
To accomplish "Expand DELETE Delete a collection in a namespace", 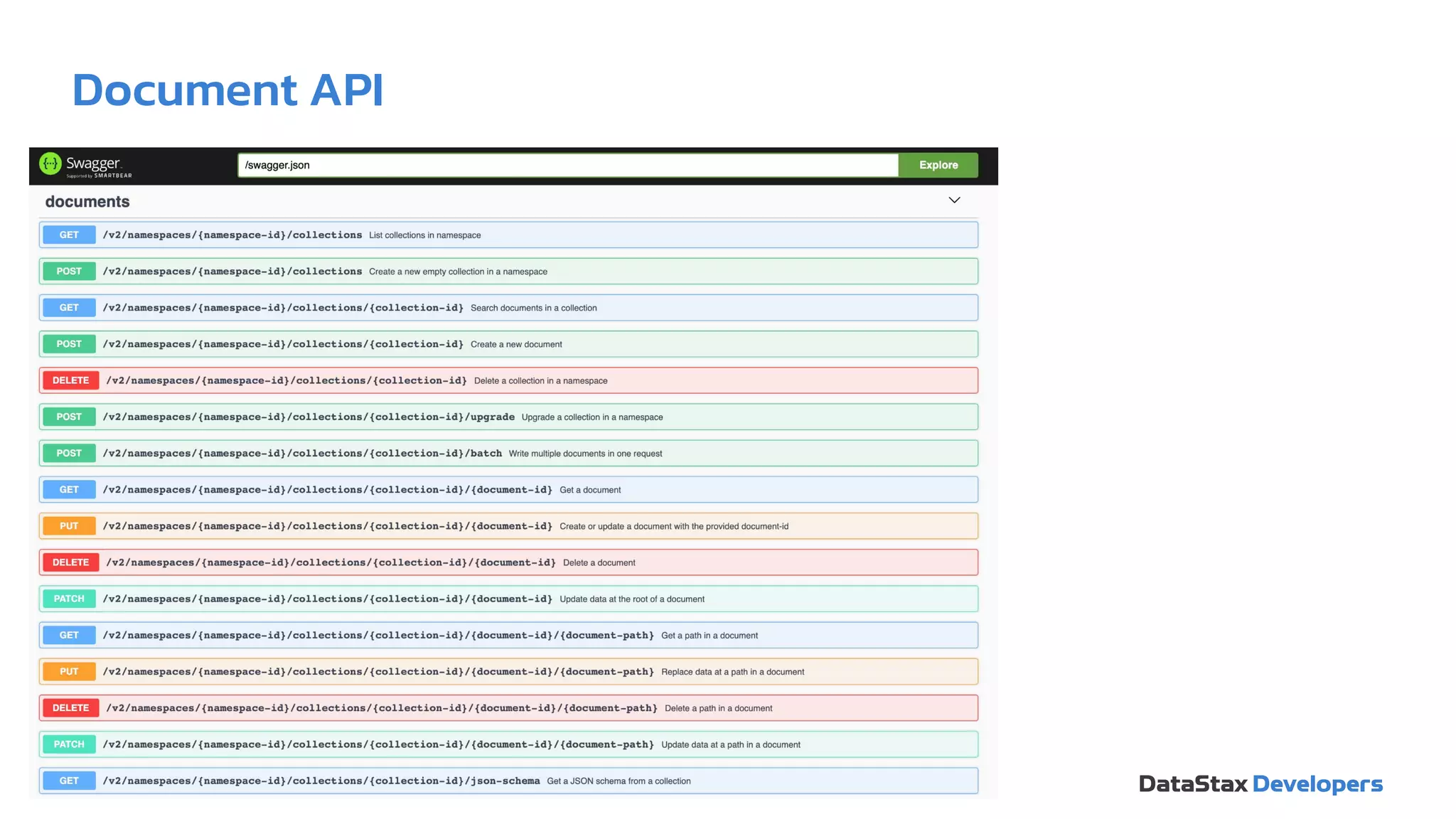I will [508, 380].
